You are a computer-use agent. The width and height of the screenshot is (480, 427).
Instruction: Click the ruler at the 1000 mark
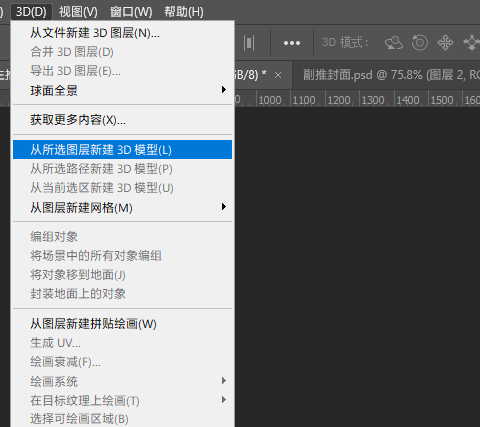269,100
